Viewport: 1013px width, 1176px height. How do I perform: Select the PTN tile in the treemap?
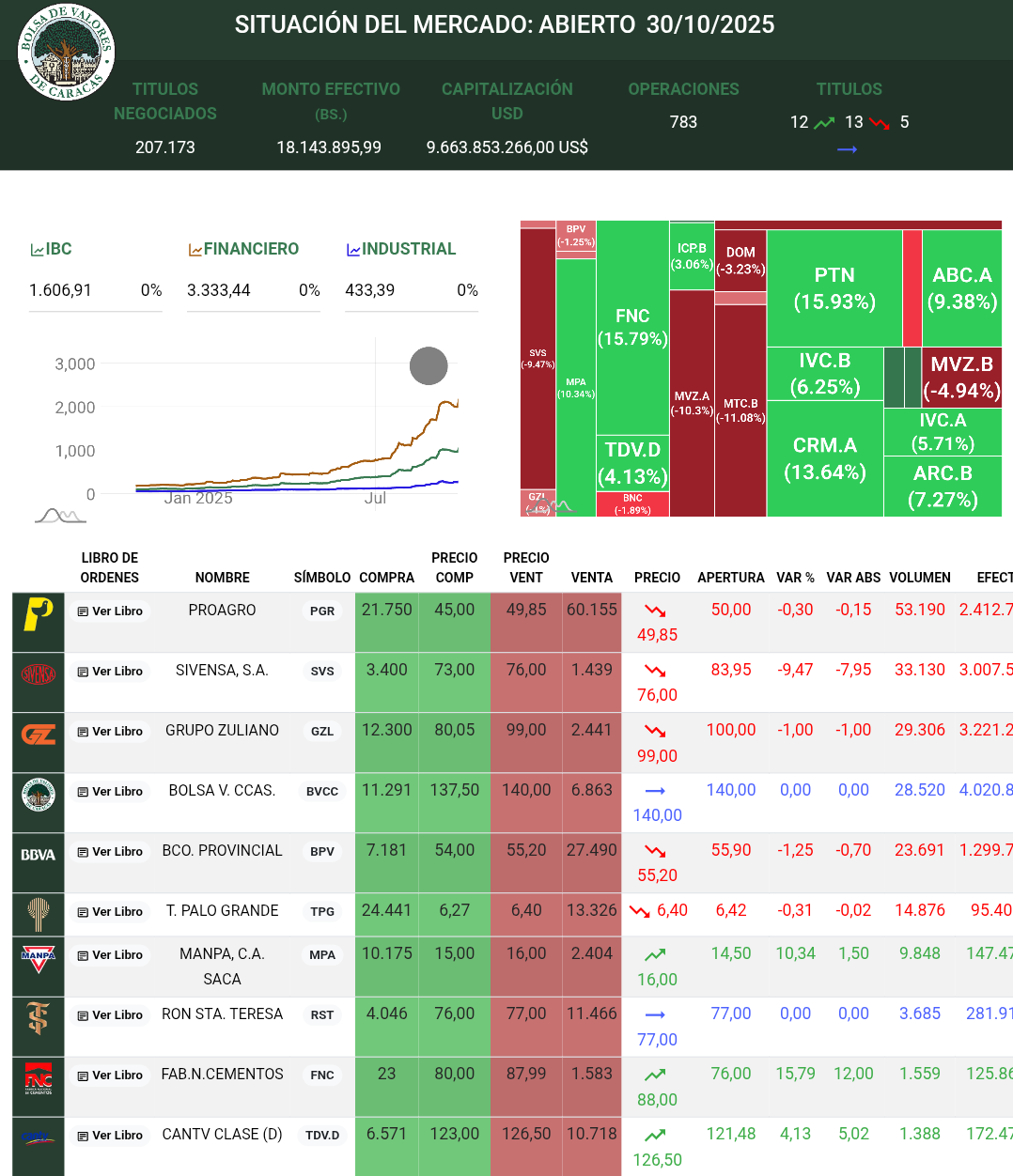834,288
